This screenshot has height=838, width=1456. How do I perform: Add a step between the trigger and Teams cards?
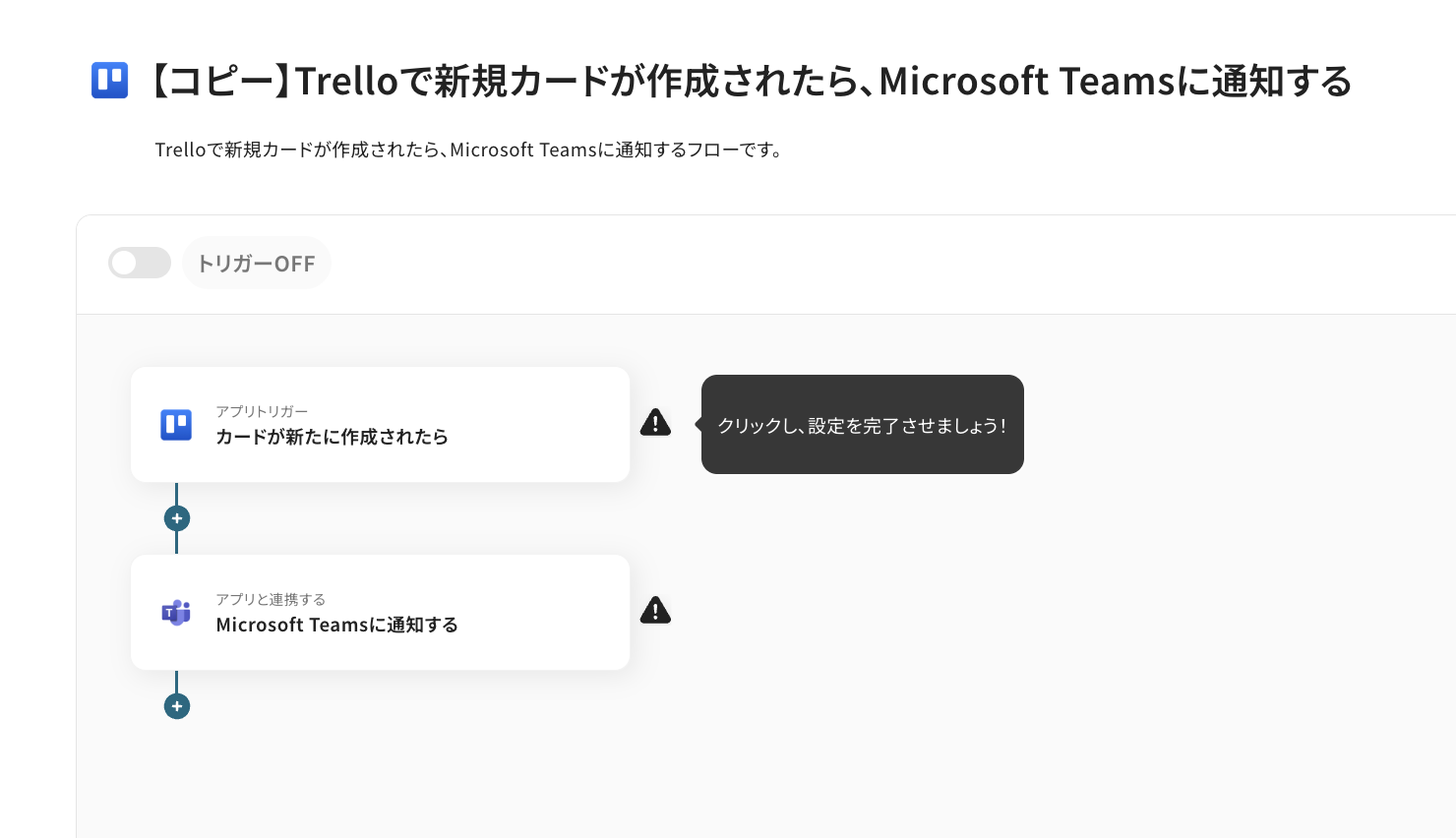[177, 518]
